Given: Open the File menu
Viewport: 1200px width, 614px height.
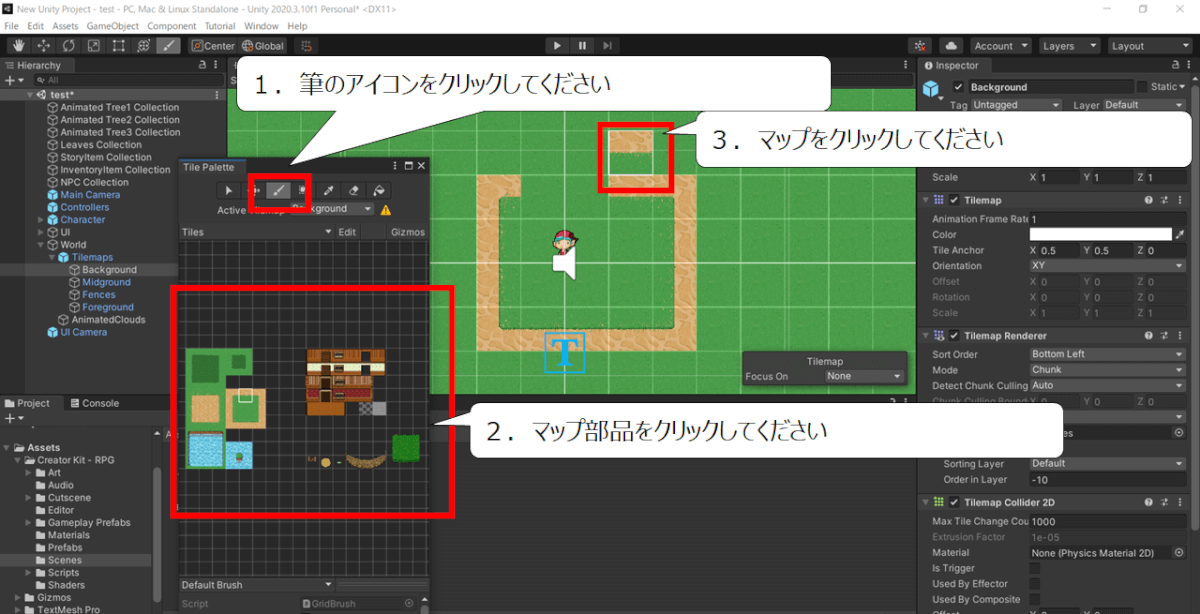Looking at the screenshot, I should (12, 25).
